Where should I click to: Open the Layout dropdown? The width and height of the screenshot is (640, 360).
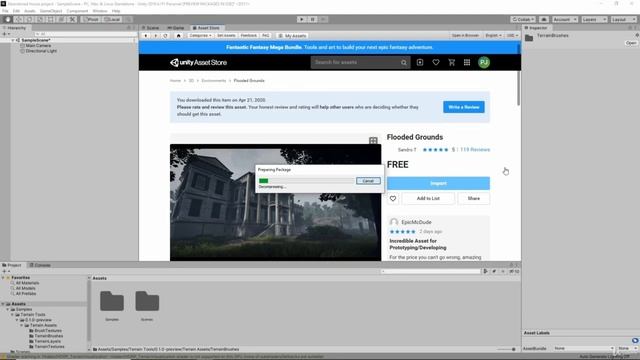coord(623,19)
